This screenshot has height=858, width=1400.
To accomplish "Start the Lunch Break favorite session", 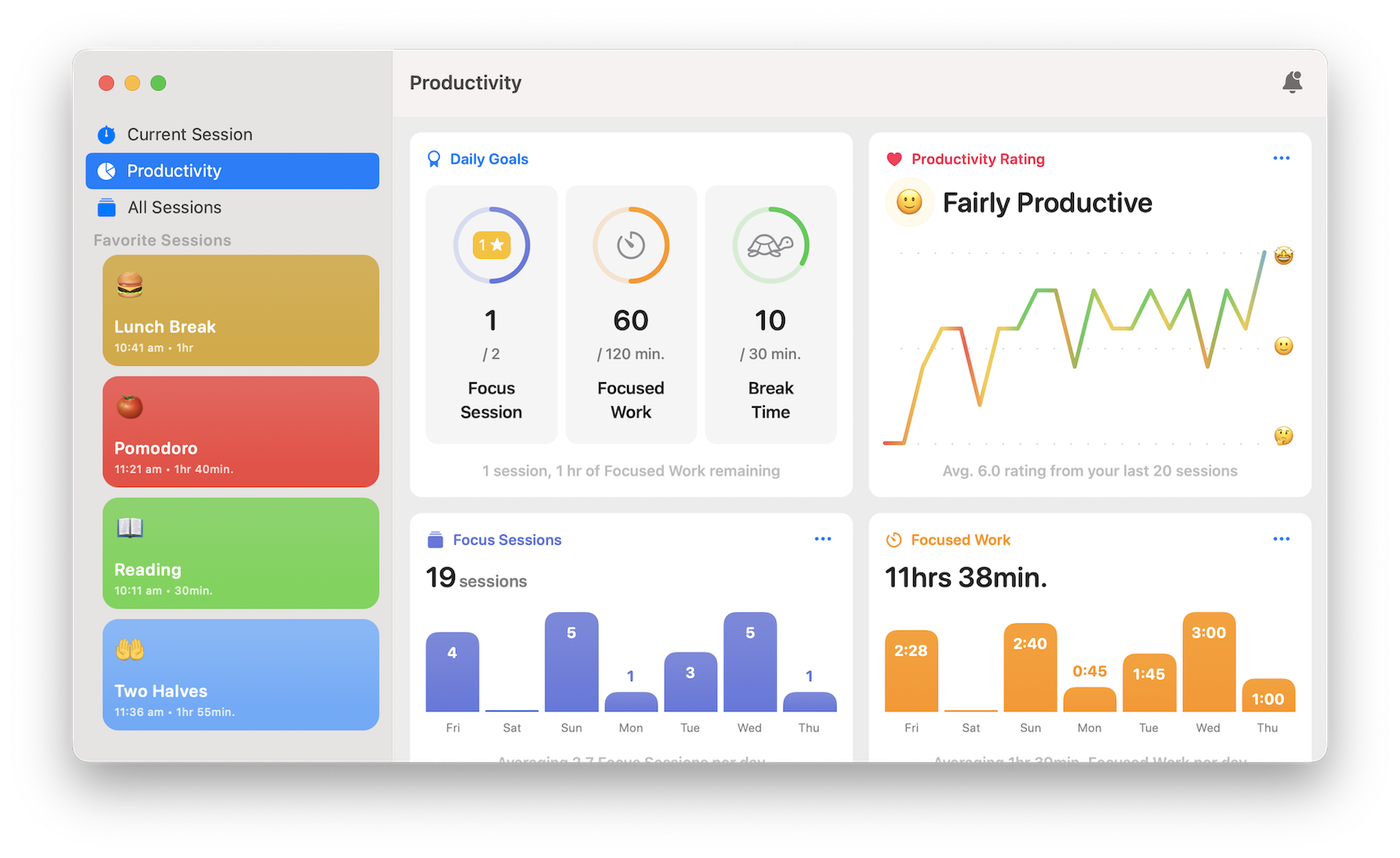I will 240,310.
